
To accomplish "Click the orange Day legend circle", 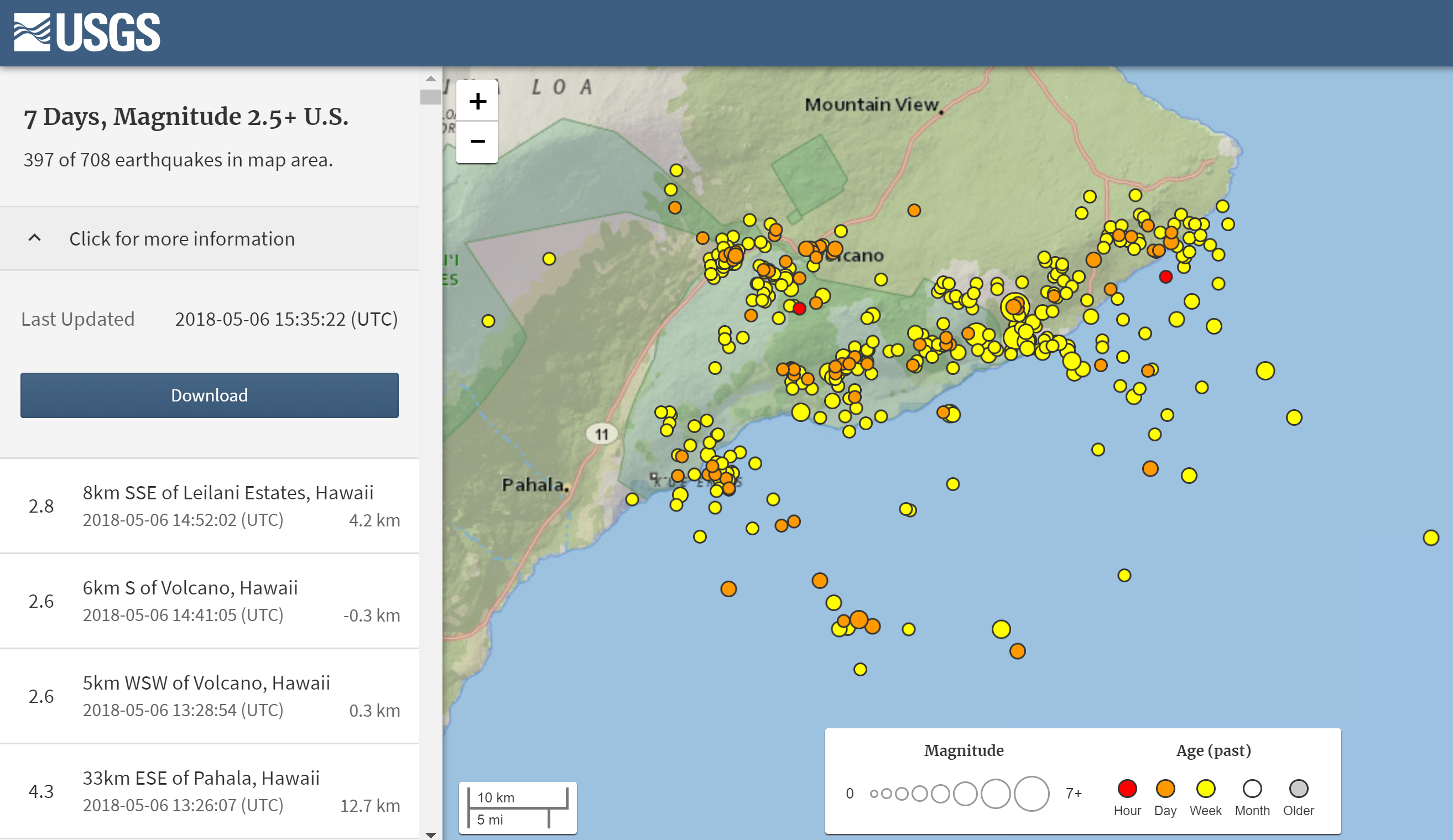I will (1165, 788).
